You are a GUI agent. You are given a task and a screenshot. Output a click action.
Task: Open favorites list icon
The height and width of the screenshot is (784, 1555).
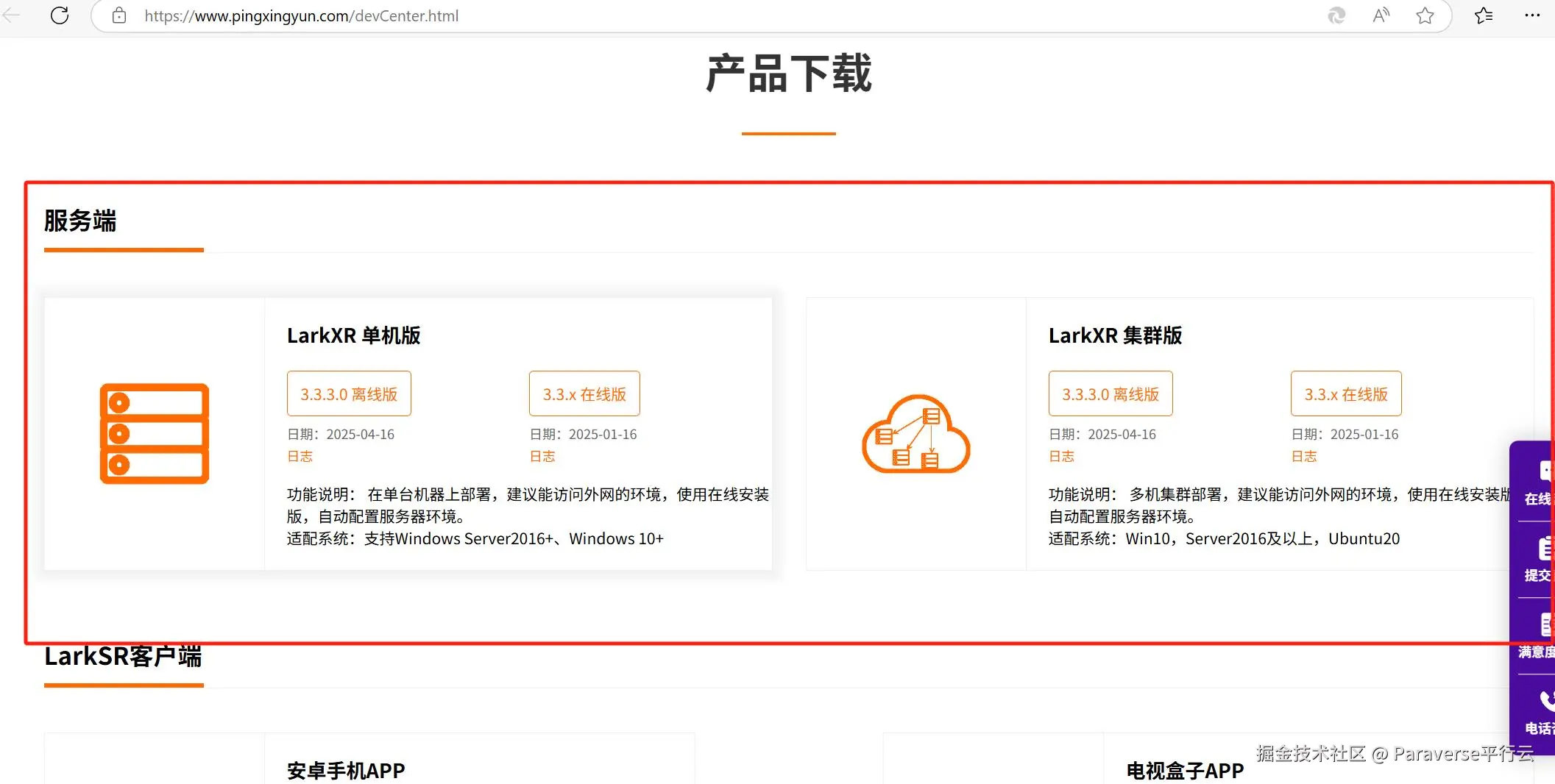click(1484, 15)
